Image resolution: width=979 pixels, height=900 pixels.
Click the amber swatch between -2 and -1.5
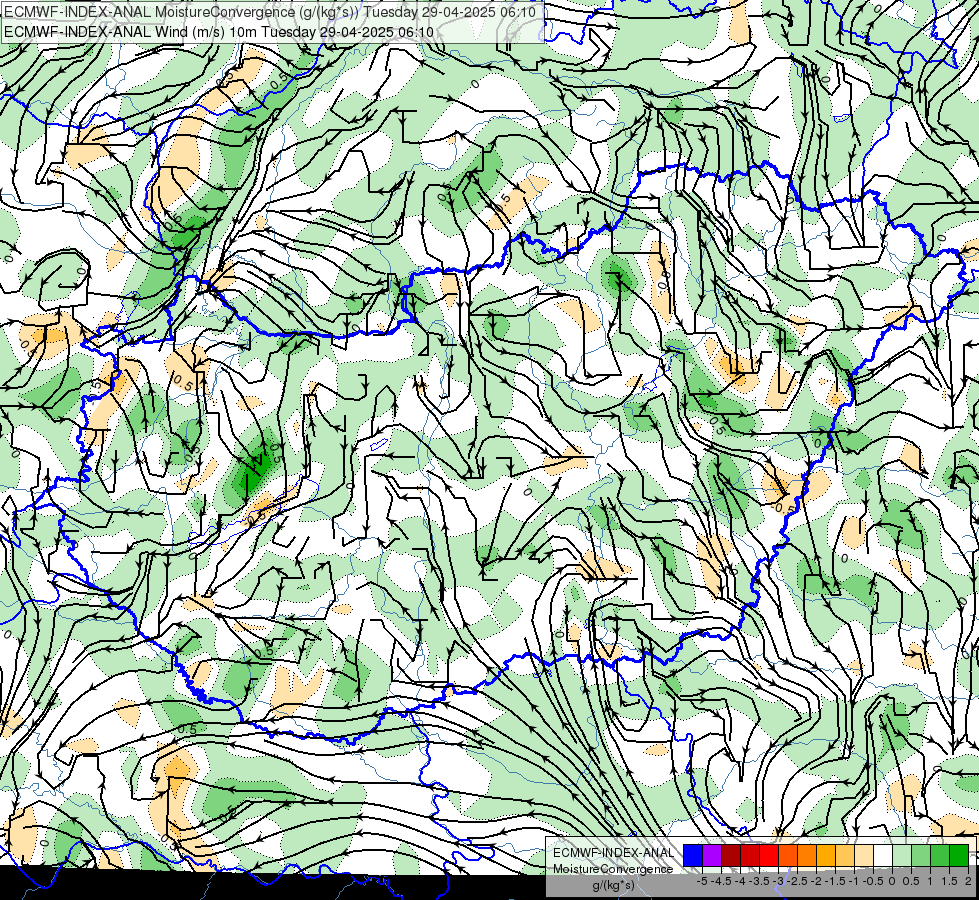click(826, 856)
